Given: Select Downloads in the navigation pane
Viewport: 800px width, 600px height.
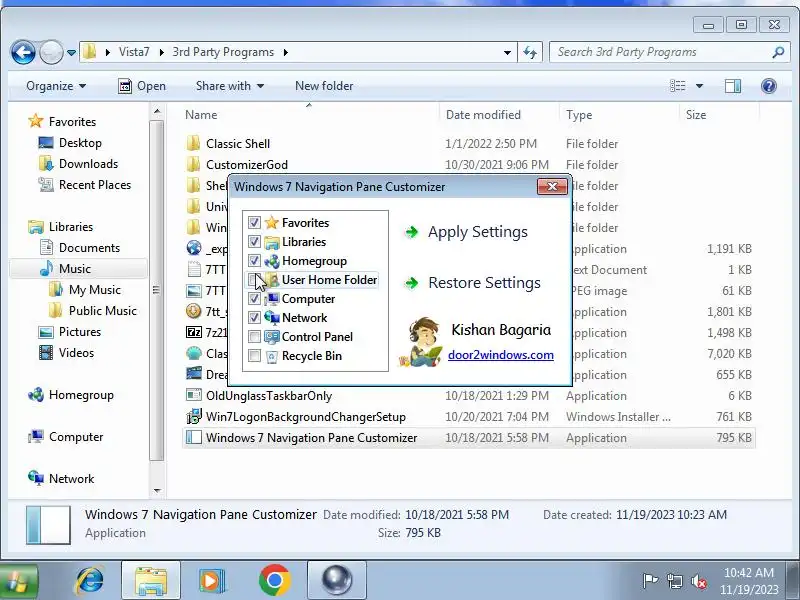Looking at the screenshot, I should pos(88,164).
